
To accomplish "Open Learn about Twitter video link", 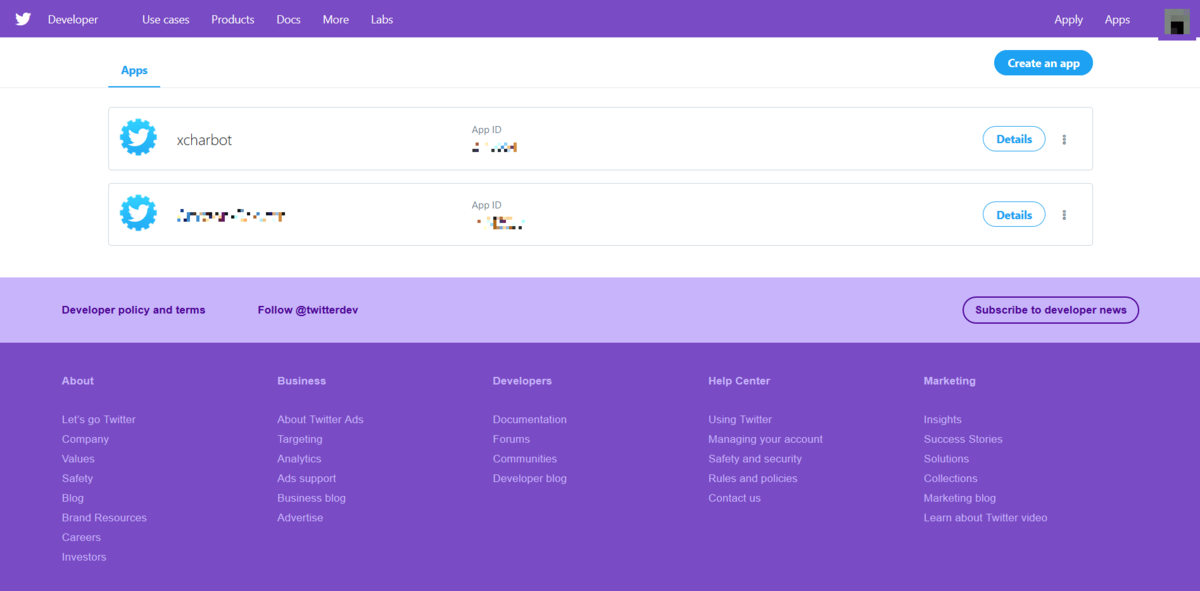I will pos(986,518).
